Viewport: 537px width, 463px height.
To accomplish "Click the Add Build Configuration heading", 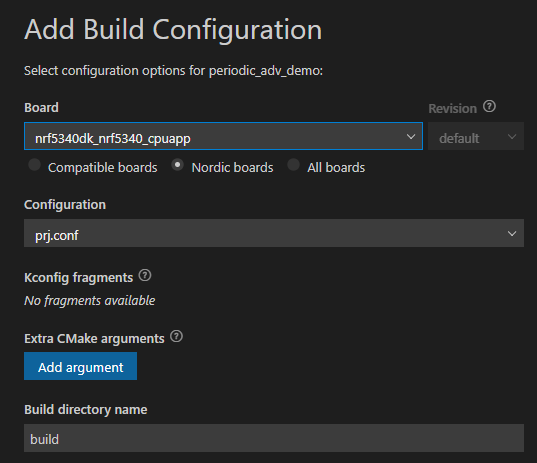I will point(173,30).
